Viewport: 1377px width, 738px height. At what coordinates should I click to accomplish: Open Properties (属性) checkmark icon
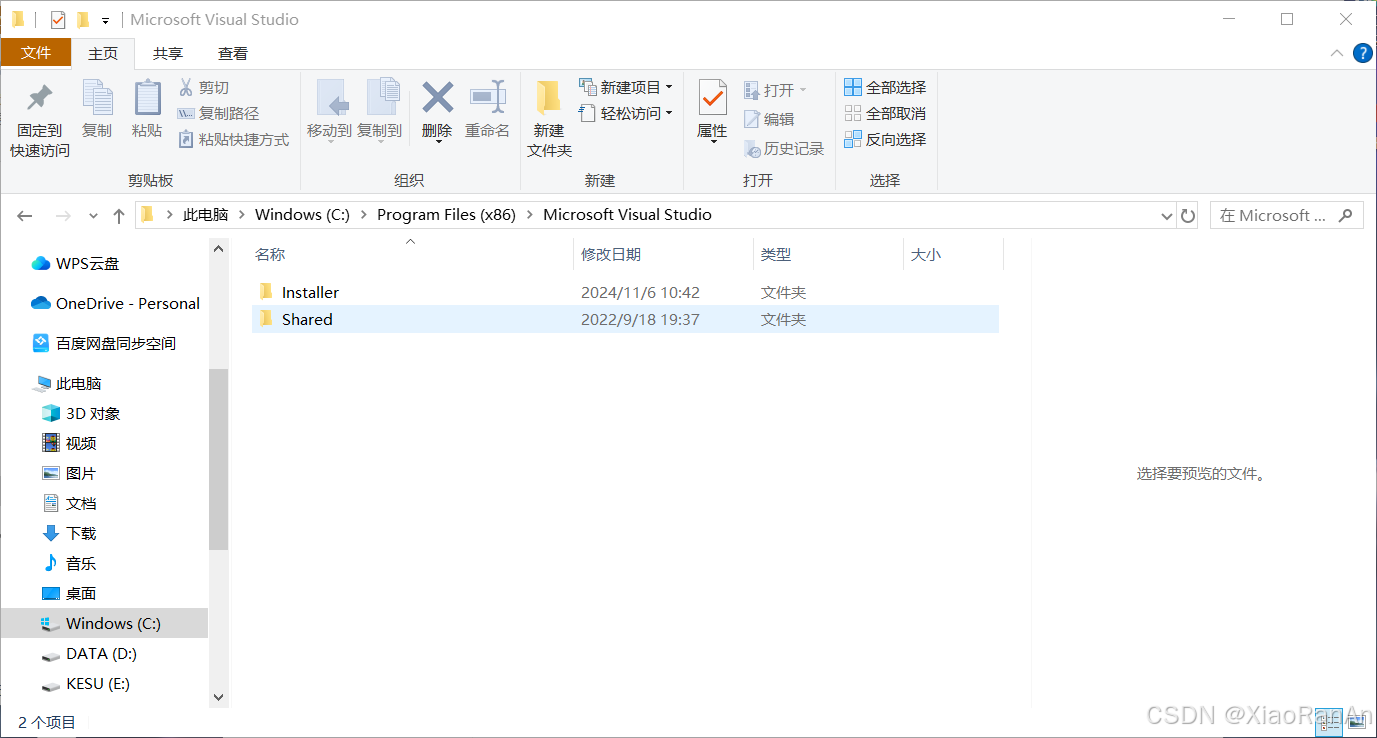point(712,98)
